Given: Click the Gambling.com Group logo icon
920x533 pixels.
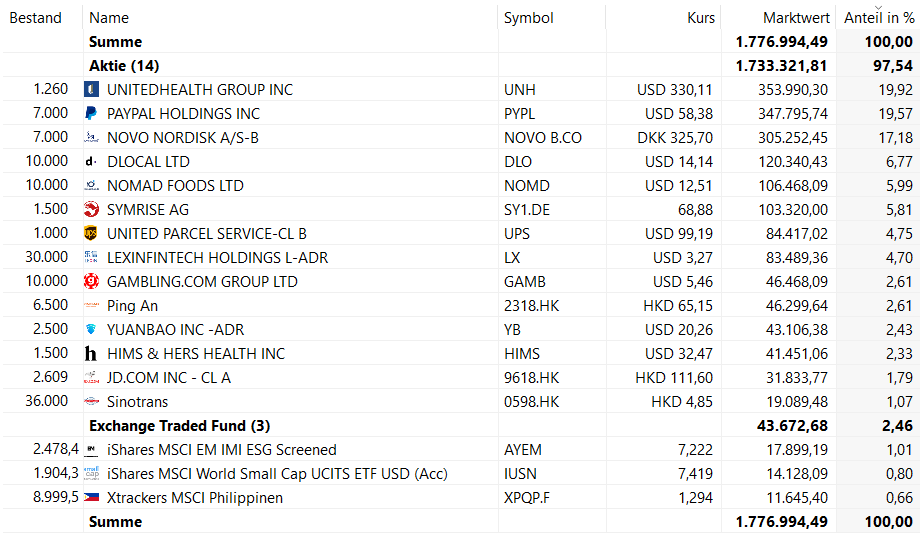Looking at the screenshot, I should tap(91, 282).
